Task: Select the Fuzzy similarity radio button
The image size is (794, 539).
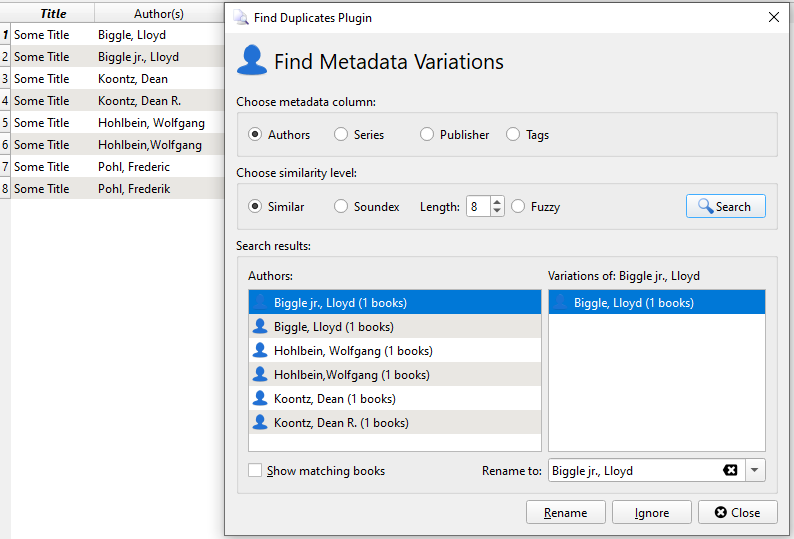Action: [518, 207]
